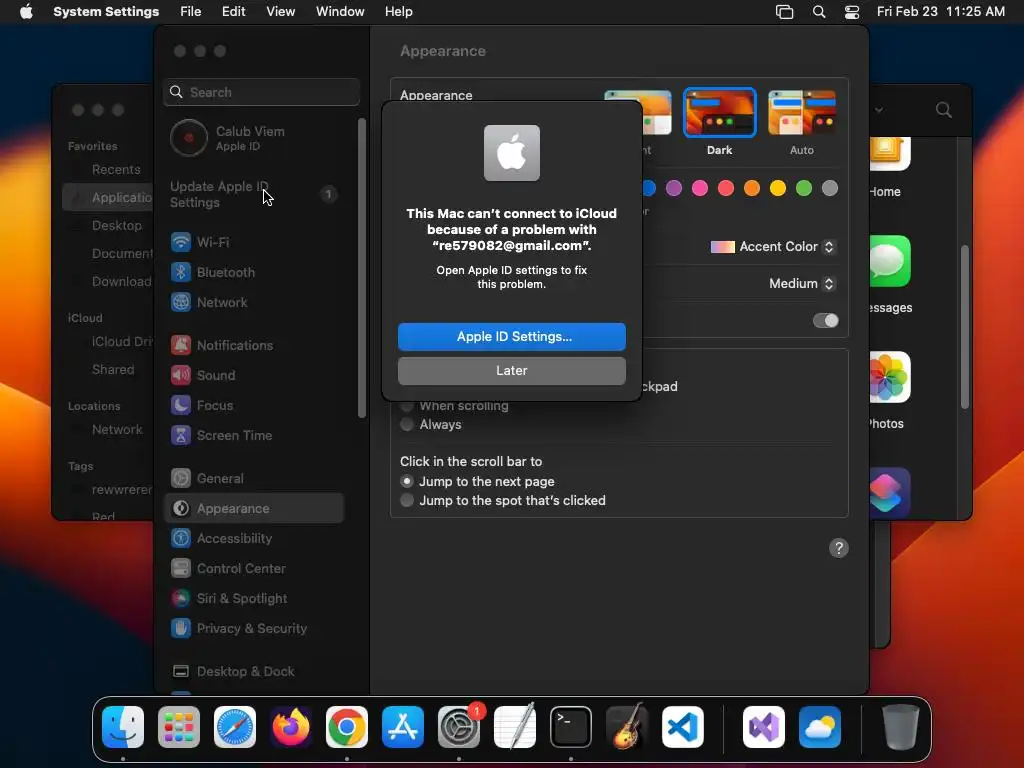Select the Sound speaker icon
The width and height of the screenshot is (1024, 768).
[x=181, y=376]
